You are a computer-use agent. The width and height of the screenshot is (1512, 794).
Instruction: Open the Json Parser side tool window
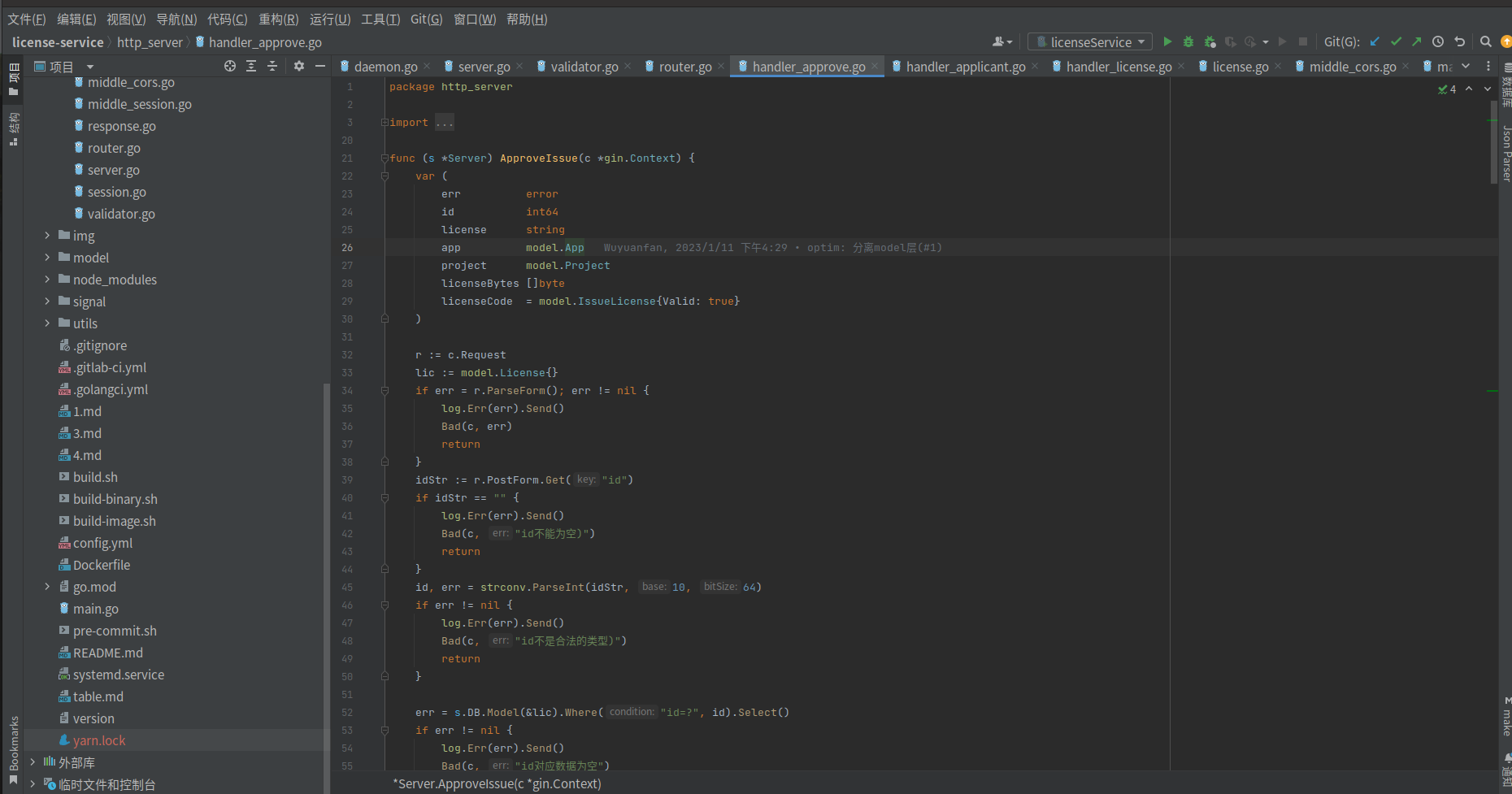click(x=1506, y=153)
